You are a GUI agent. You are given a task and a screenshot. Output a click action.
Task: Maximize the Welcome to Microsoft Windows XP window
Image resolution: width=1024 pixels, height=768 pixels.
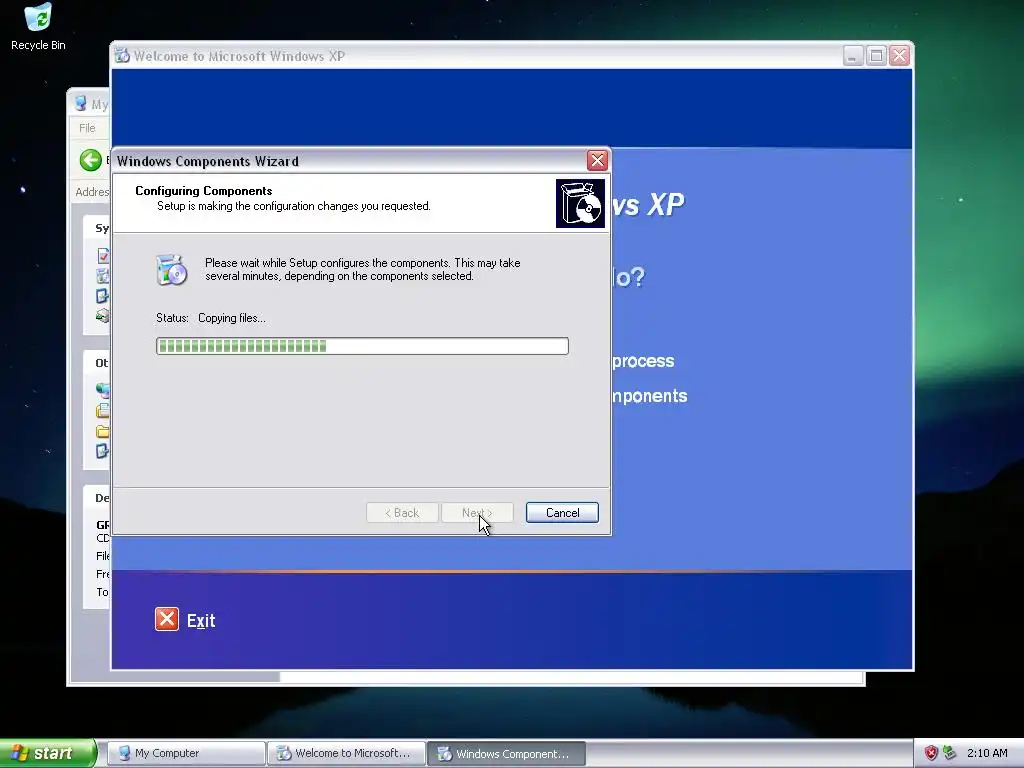click(x=876, y=56)
